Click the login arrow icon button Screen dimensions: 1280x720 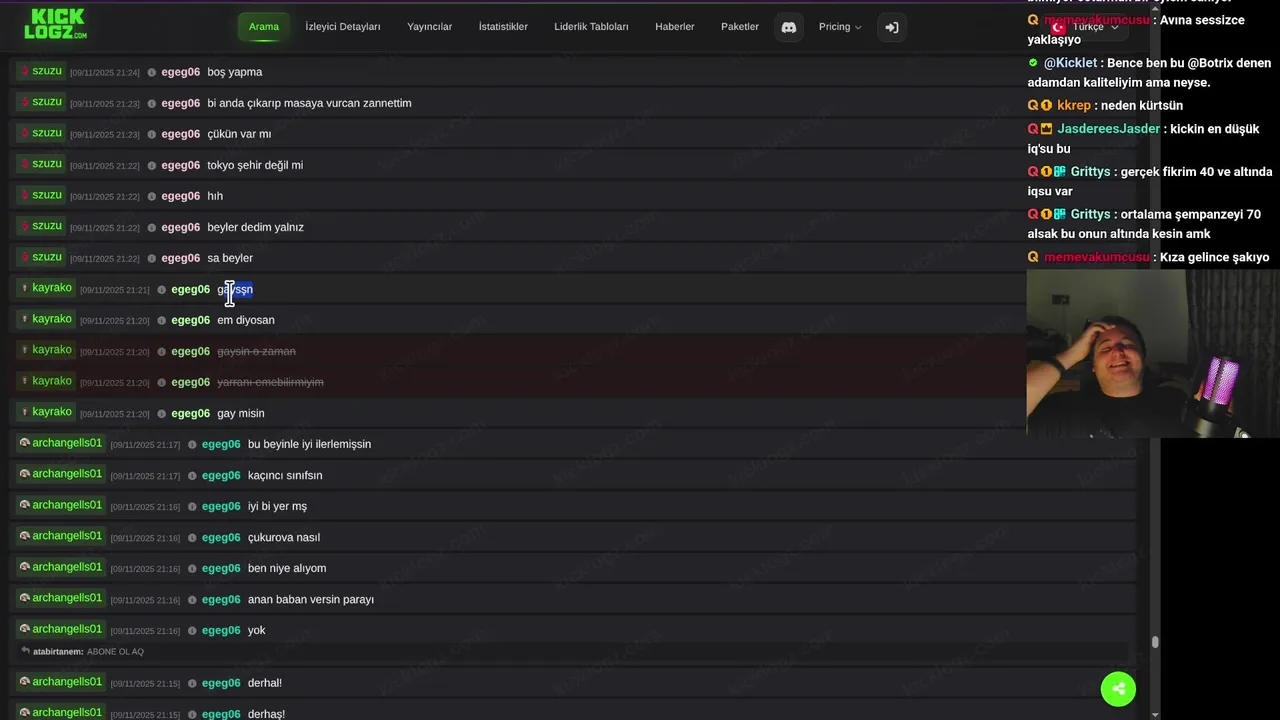(x=892, y=27)
